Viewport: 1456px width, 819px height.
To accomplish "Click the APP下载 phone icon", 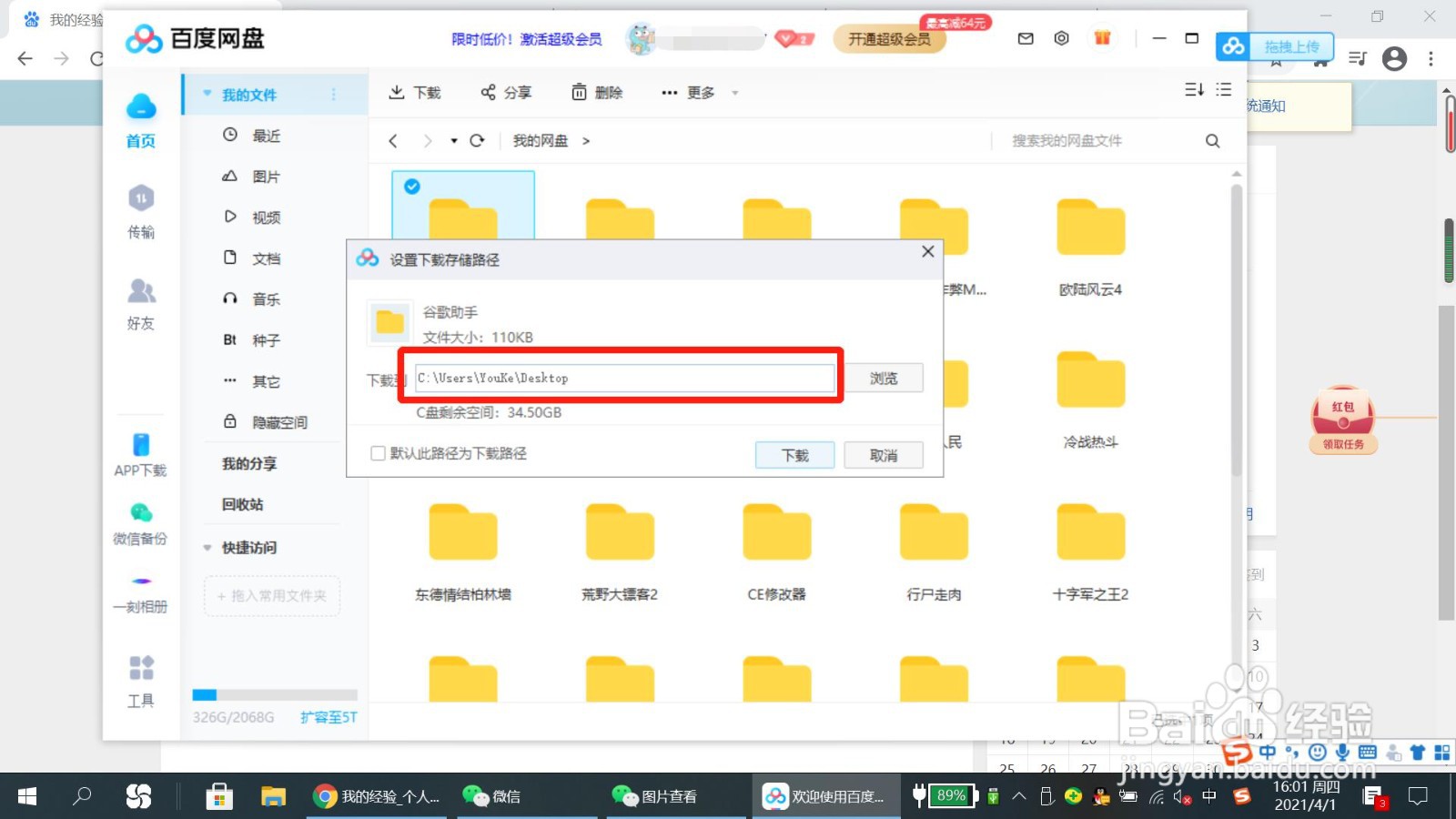I will (141, 444).
